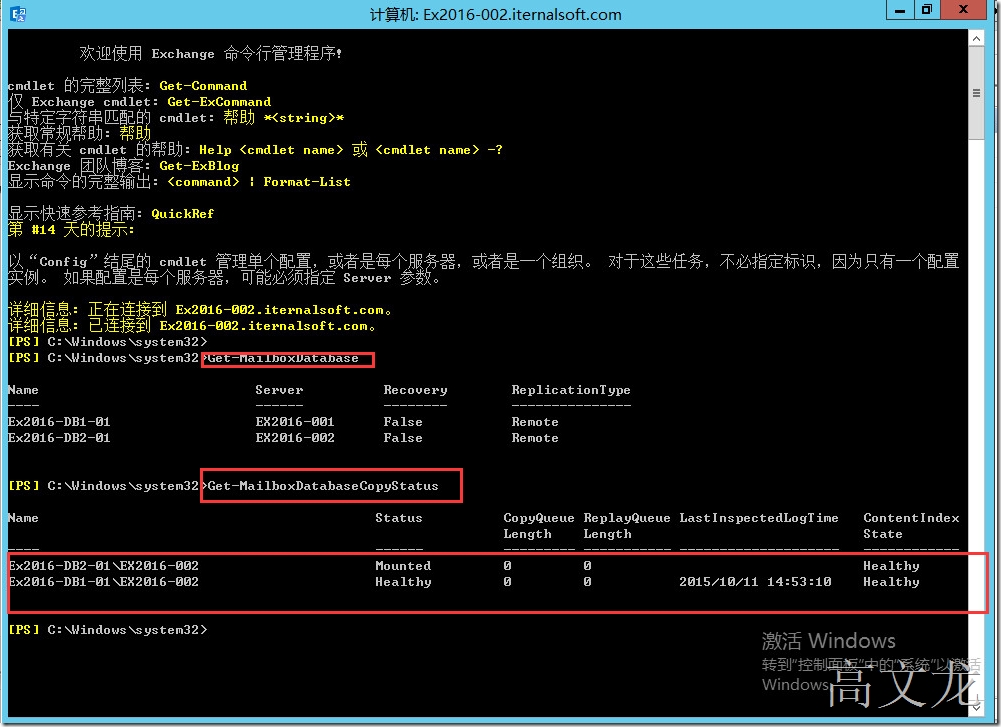Click the CopyQueue Length column header
This screenshot has width=1001, height=727.
point(539,526)
